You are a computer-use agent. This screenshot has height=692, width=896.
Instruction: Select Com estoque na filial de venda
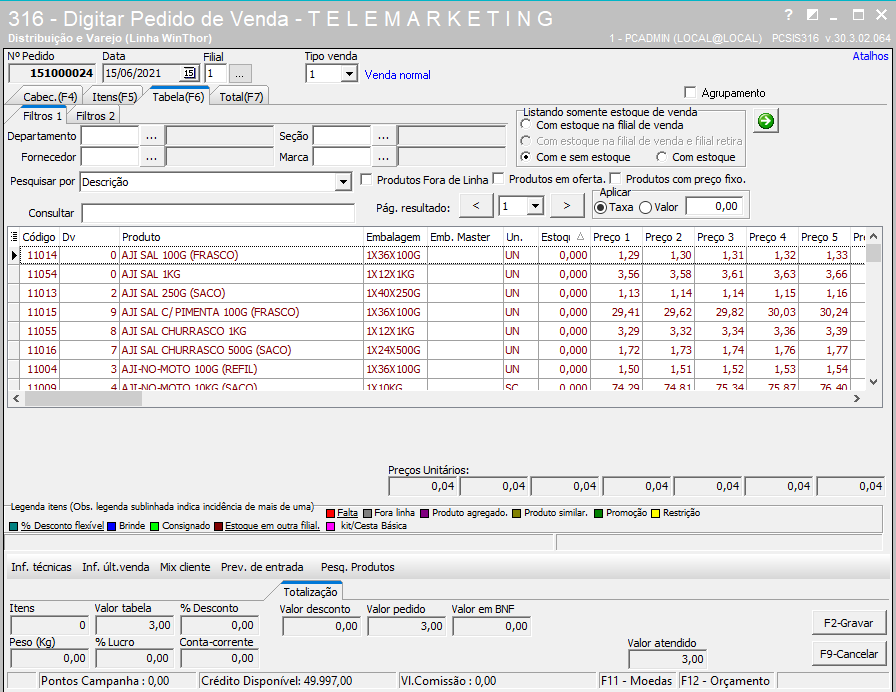[526, 125]
